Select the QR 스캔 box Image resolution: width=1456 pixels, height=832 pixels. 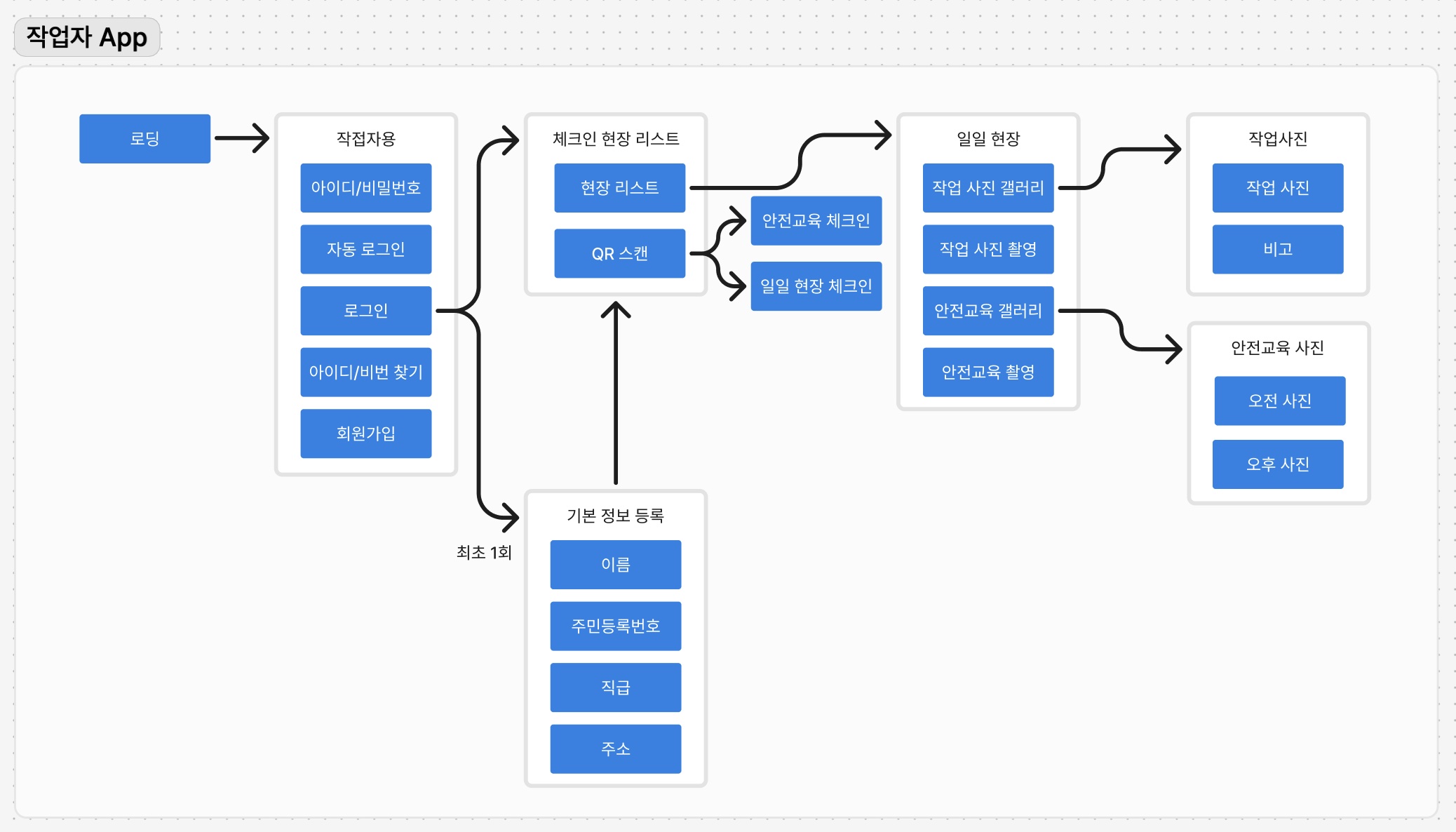click(x=619, y=253)
